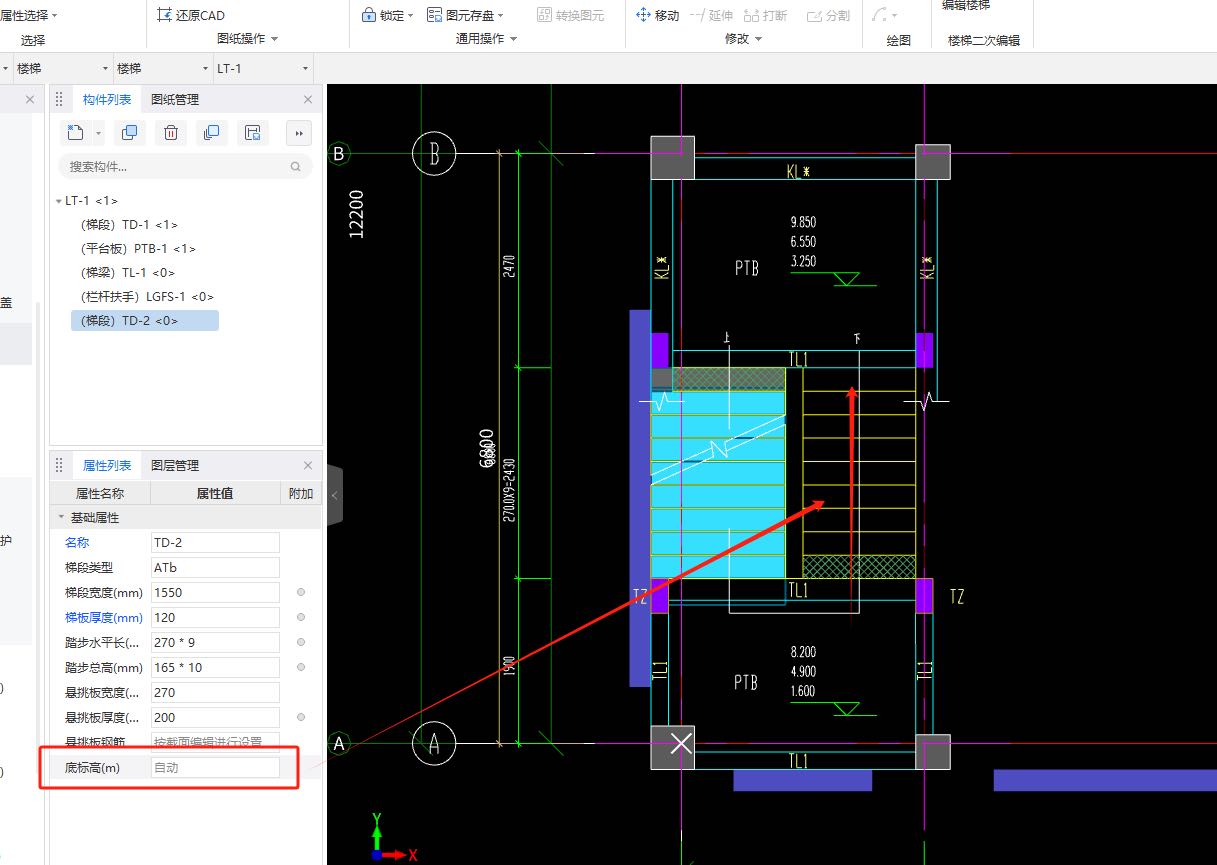1217x865 pixels.
Task: Open the 锁定 dropdown arrow
Action: click(411, 16)
